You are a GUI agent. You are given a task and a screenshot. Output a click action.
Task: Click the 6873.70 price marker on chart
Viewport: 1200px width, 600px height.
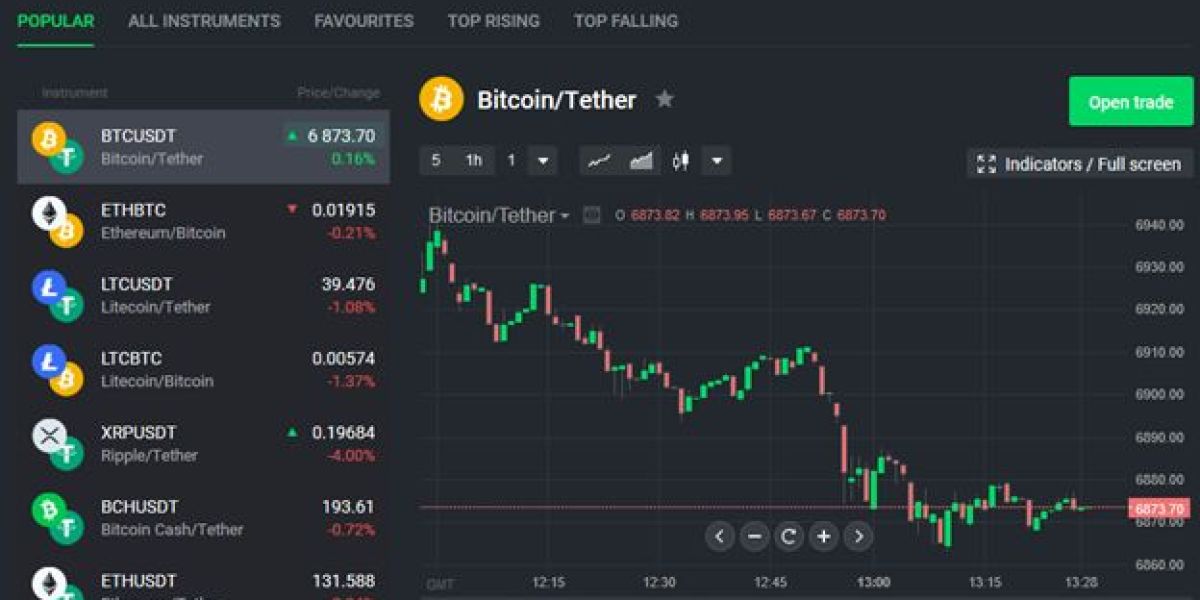tap(1160, 507)
